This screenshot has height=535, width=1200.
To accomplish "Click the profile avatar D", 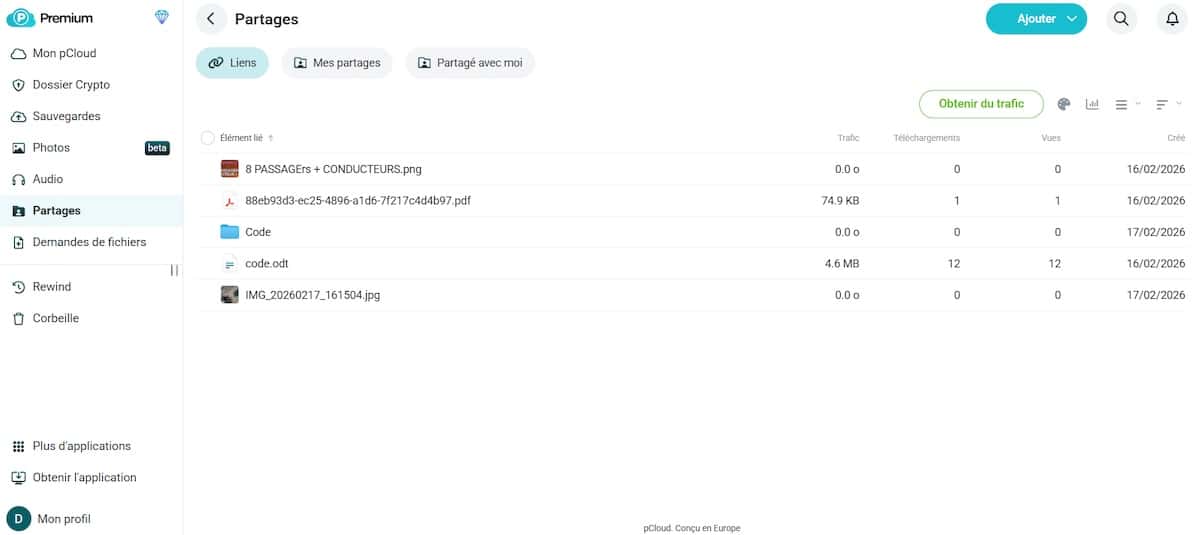I will 19,519.
